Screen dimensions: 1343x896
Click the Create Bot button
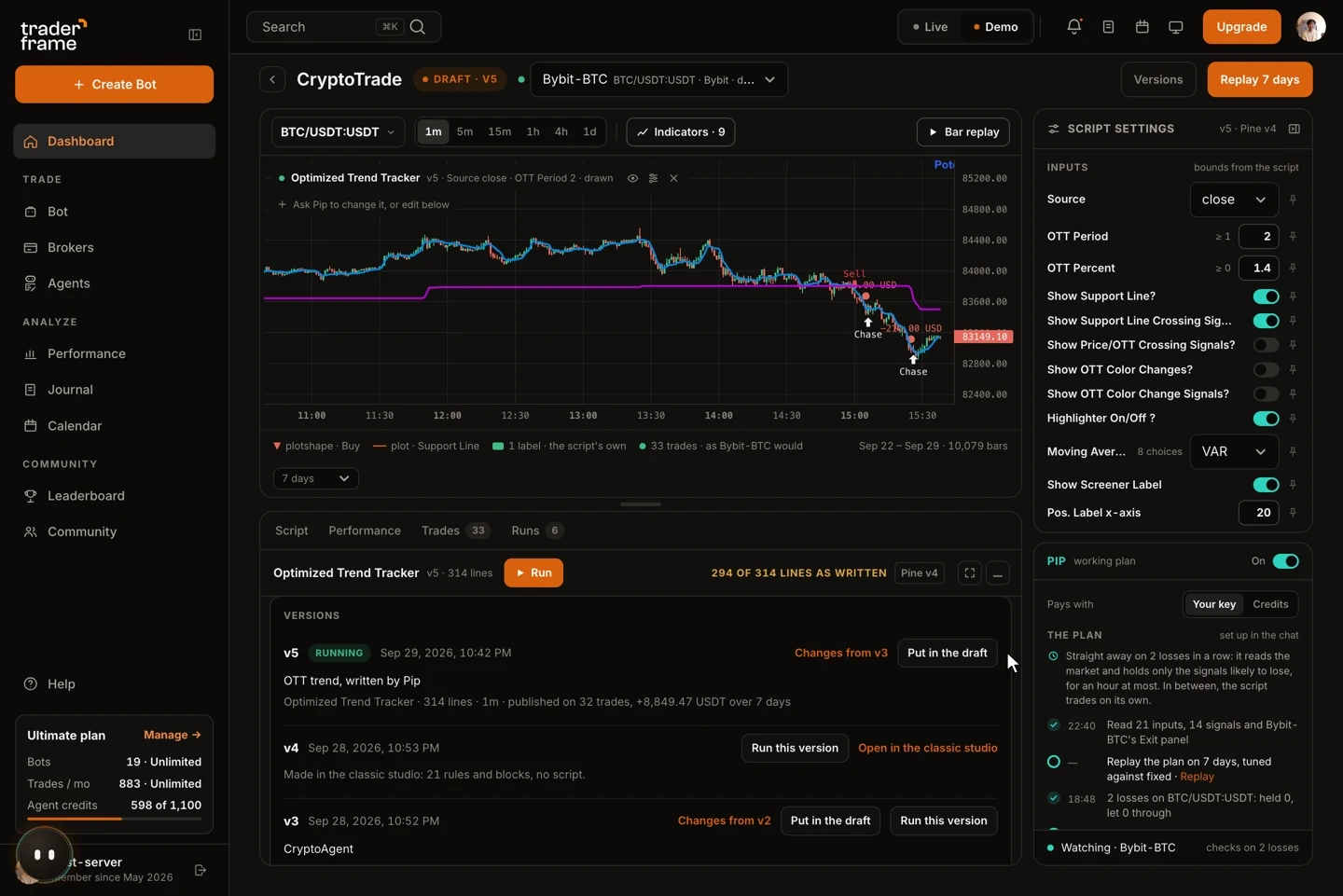tap(114, 84)
